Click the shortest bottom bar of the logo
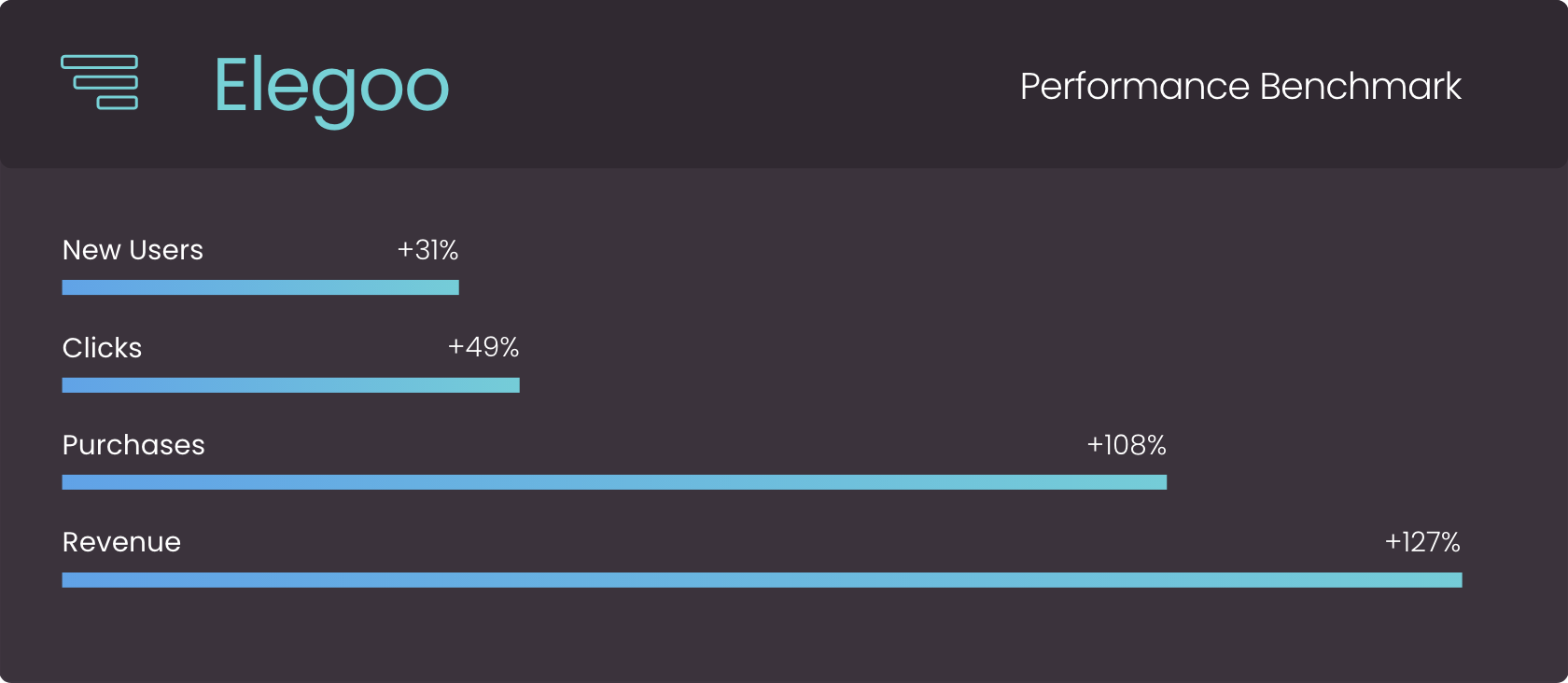 point(118,103)
